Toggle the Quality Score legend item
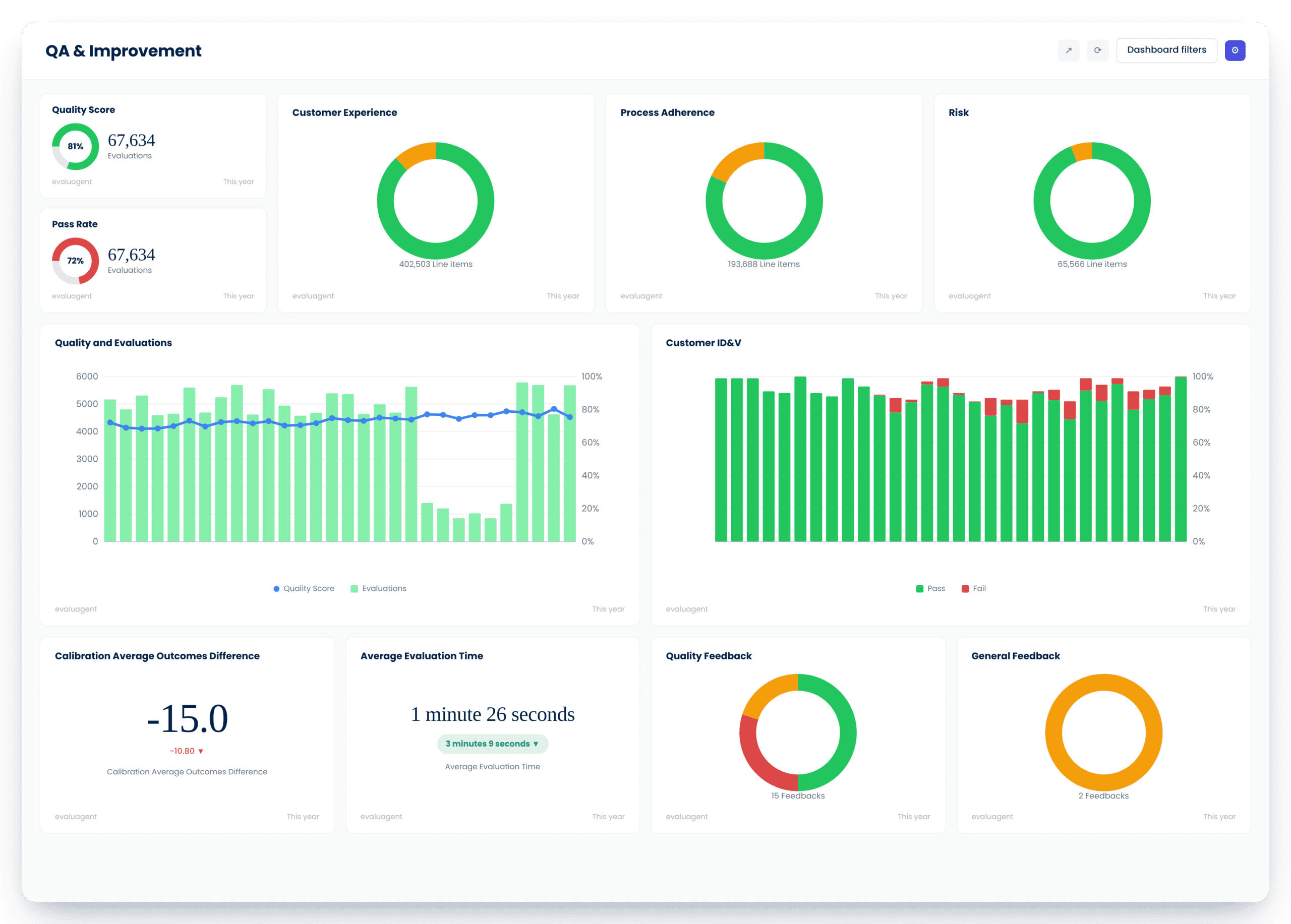The height and width of the screenshot is (924, 1291). (x=304, y=588)
